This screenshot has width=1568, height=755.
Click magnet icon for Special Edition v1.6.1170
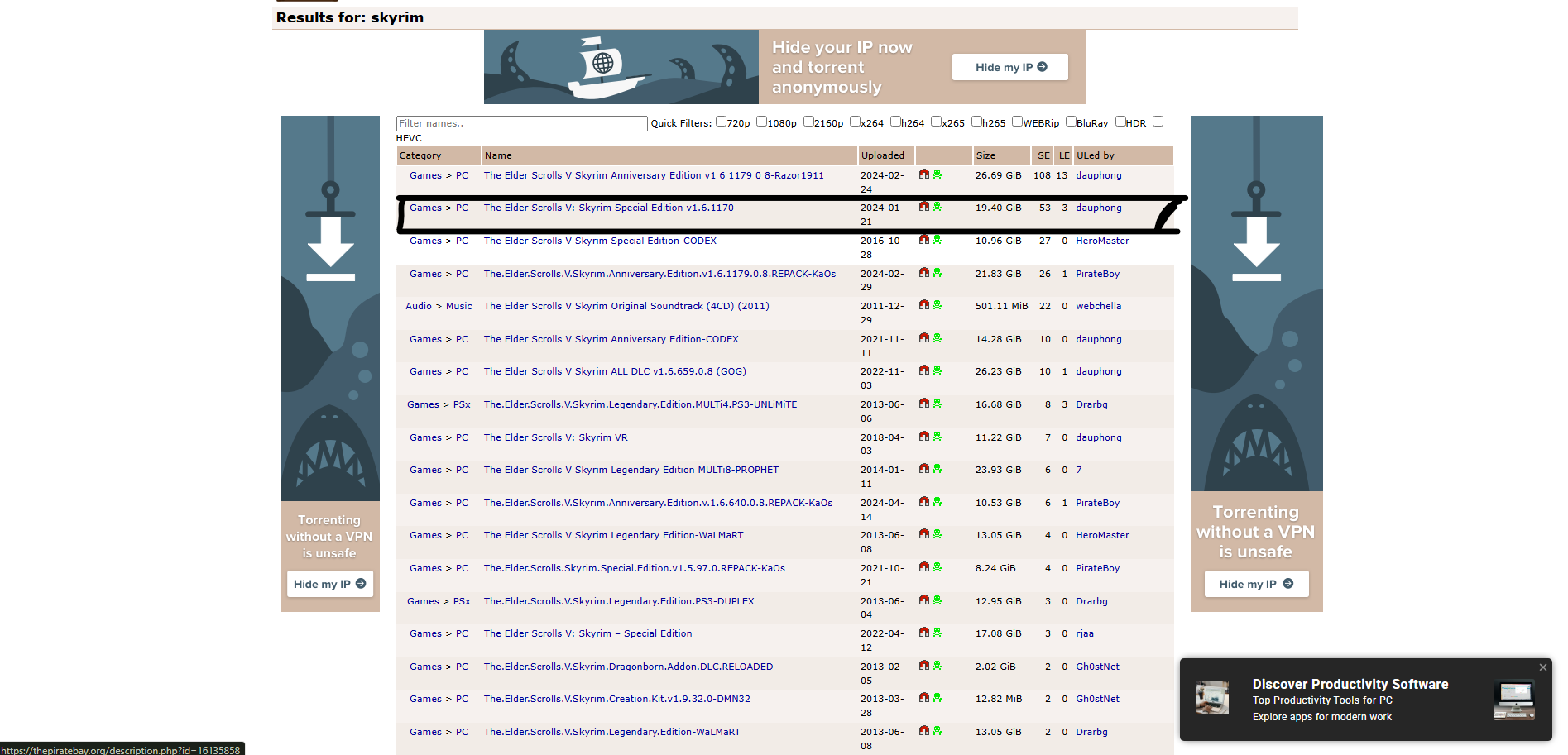tap(924, 207)
